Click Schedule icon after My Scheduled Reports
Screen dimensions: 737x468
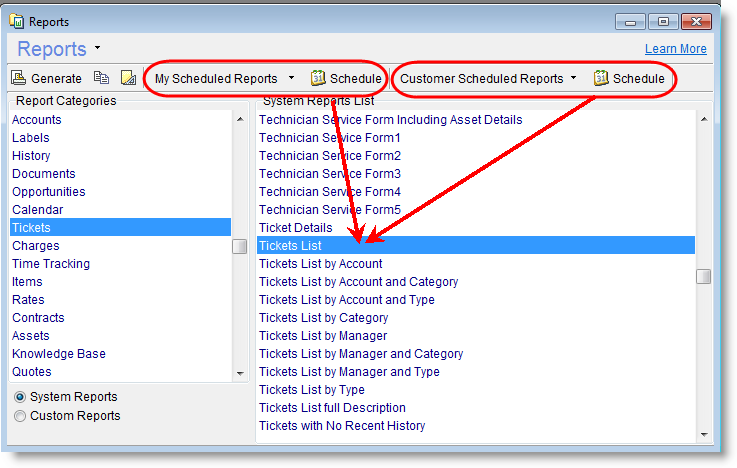point(318,78)
